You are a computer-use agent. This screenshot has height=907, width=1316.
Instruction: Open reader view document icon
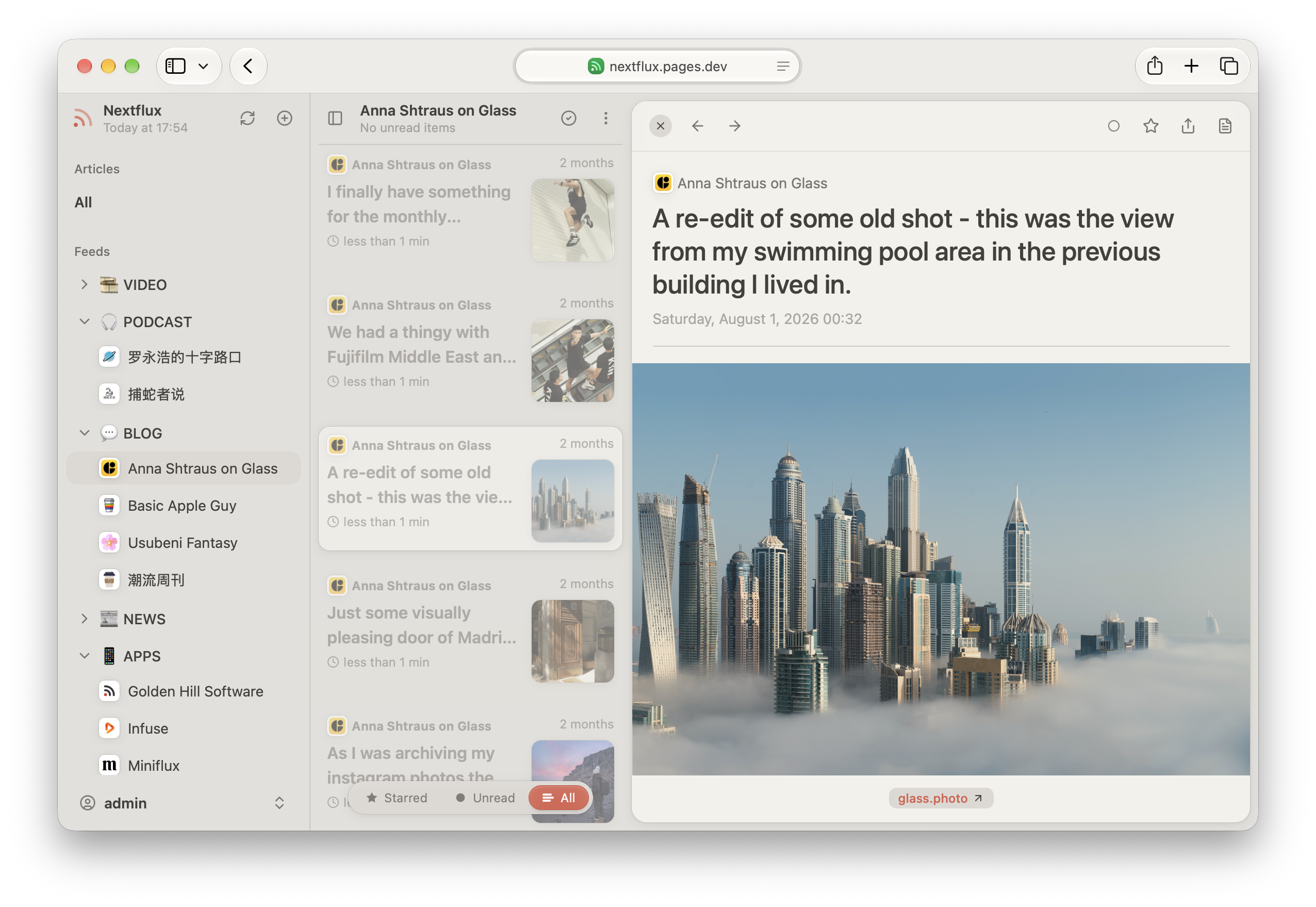click(1225, 126)
